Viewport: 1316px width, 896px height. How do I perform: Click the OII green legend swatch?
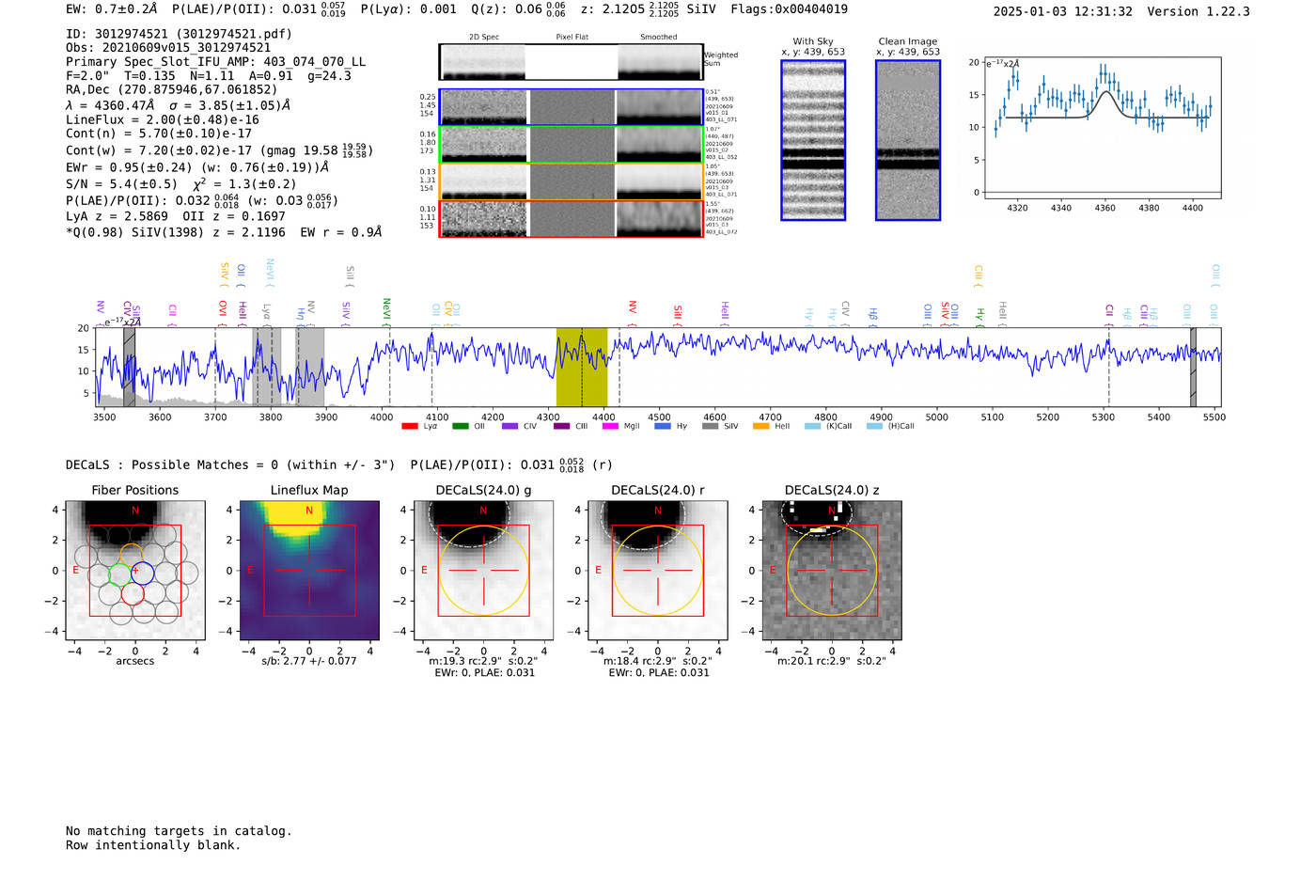461,426
